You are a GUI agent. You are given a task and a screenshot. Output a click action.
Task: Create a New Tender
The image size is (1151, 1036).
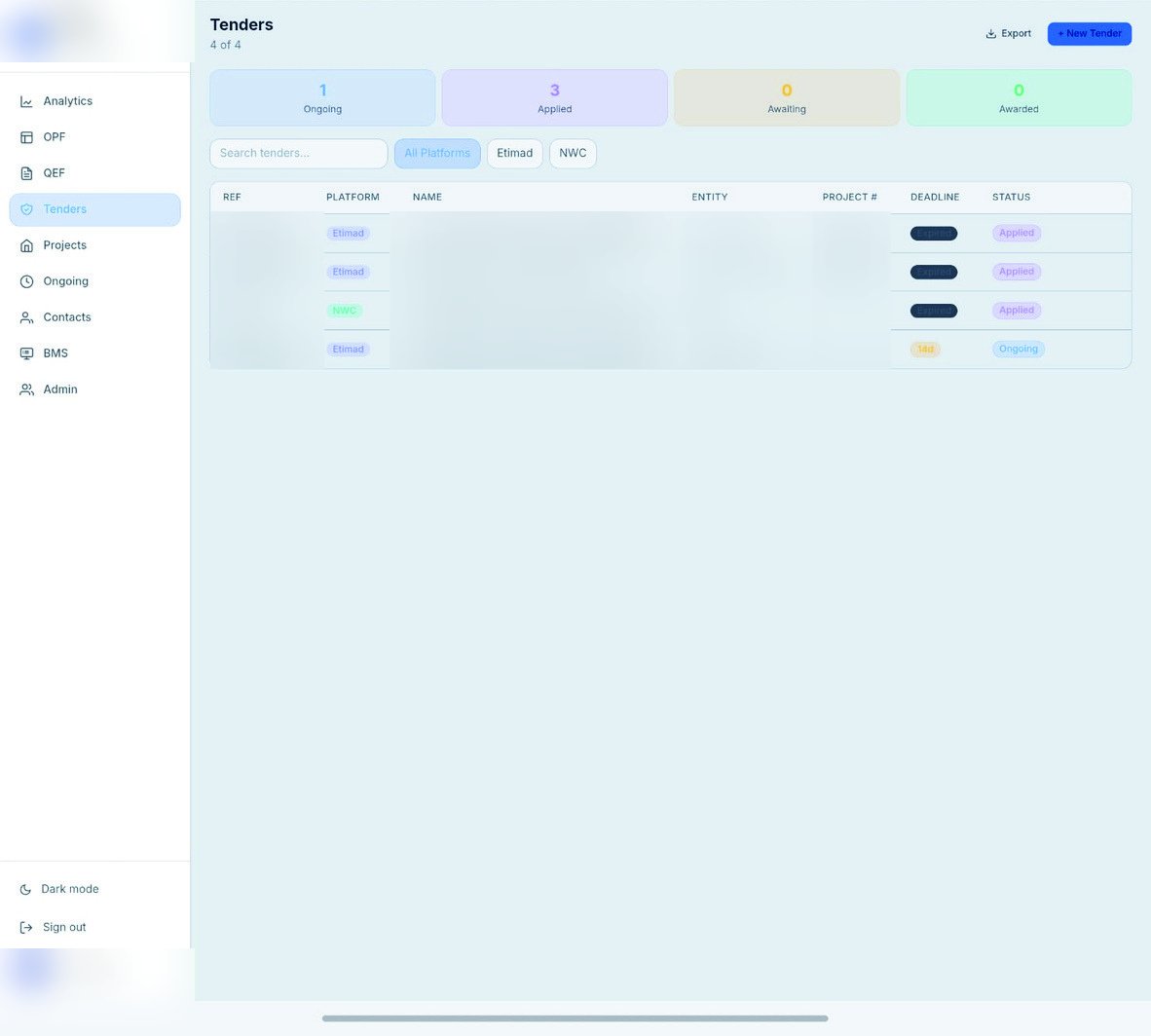pyautogui.click(x=1090, y=34)
